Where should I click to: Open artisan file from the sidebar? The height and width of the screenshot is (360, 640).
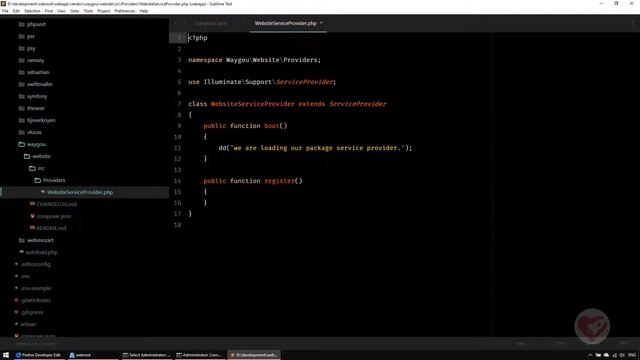[x=28, y=324]
